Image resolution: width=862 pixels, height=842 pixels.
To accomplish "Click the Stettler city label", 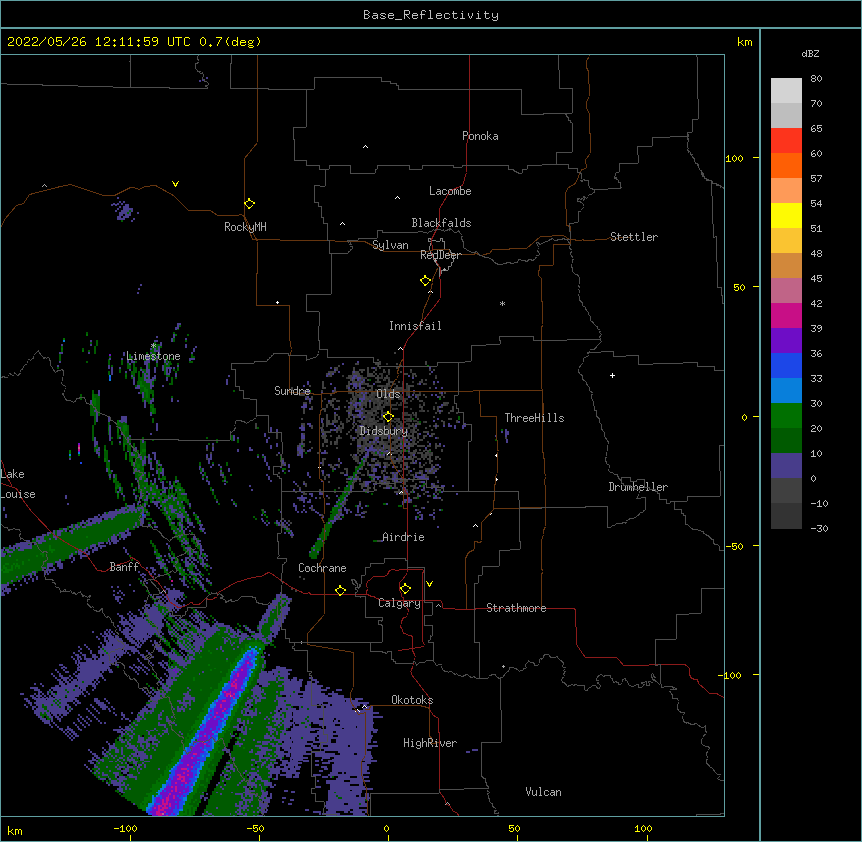I will coord(634,237).
